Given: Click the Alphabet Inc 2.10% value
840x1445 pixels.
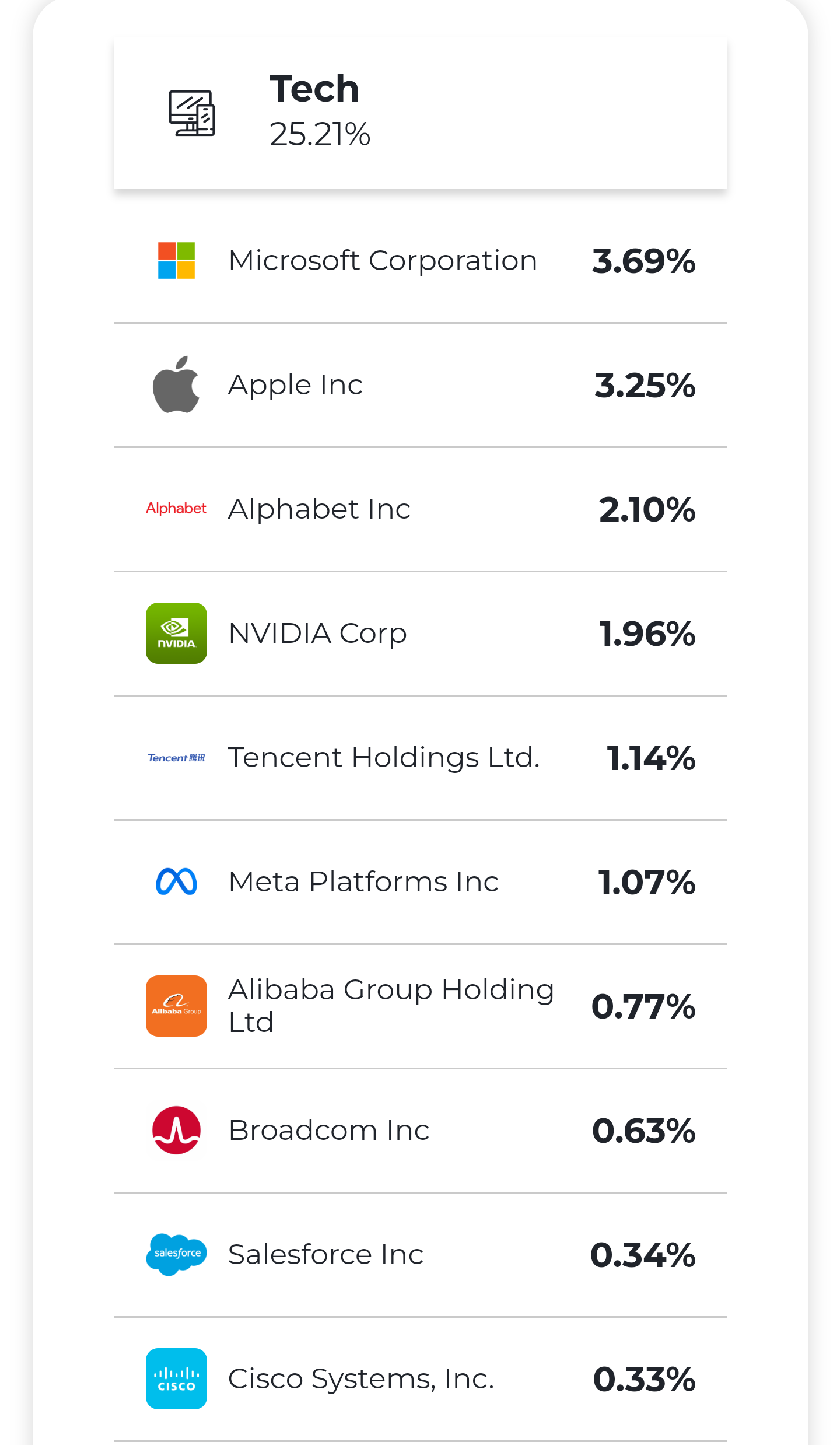Looking at the screenshot, I should tap(647, 510).
